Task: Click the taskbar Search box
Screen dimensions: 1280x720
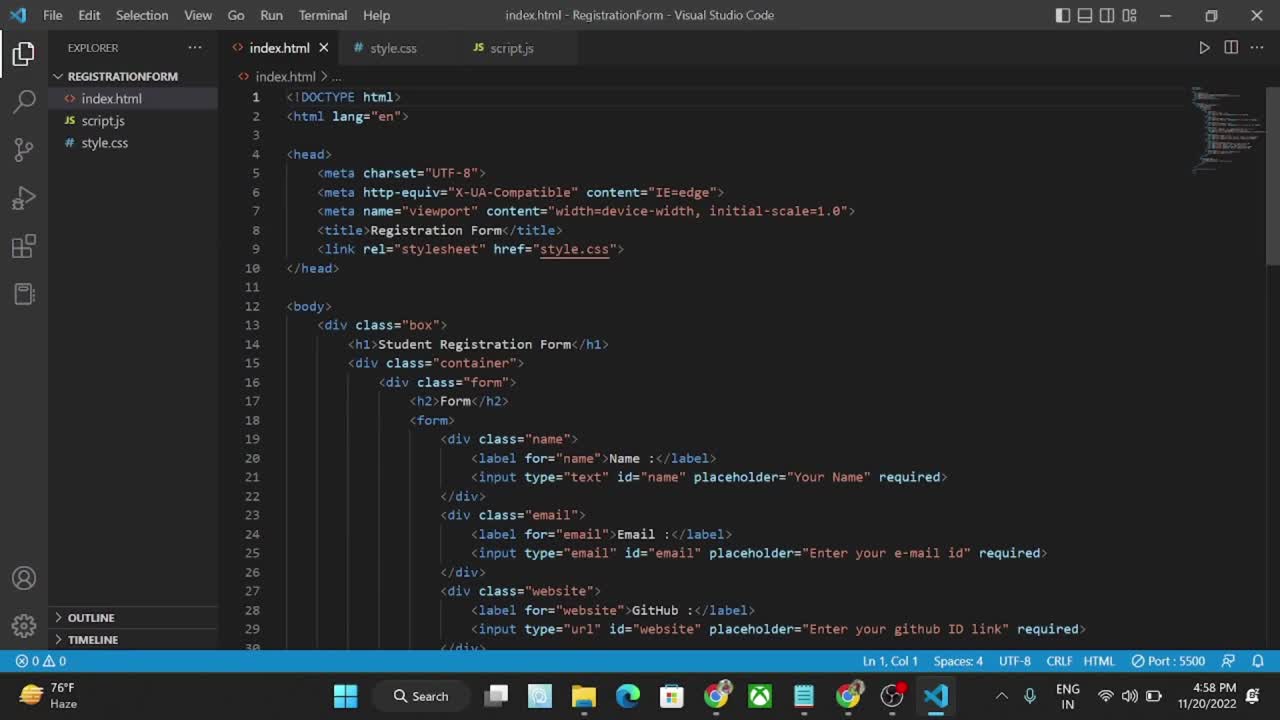Action: click(x=420, y=696)
